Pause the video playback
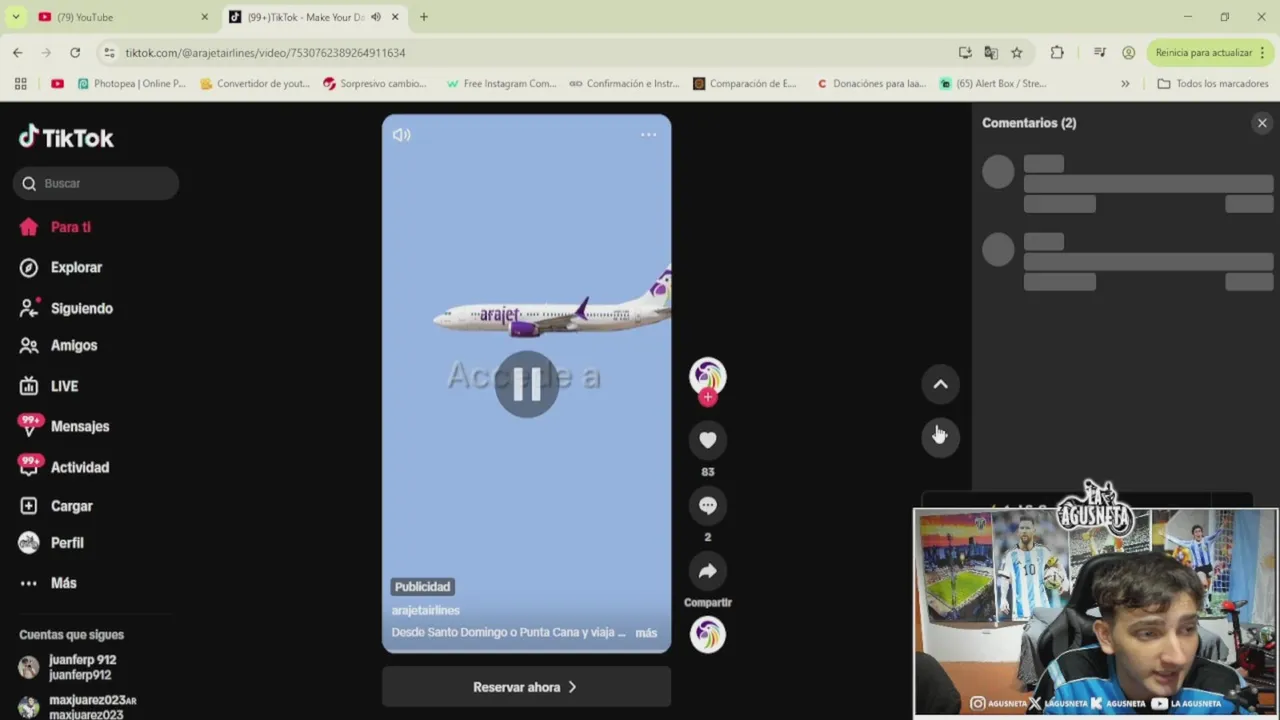Viewport: 1280px width, 720px height. 526,384
